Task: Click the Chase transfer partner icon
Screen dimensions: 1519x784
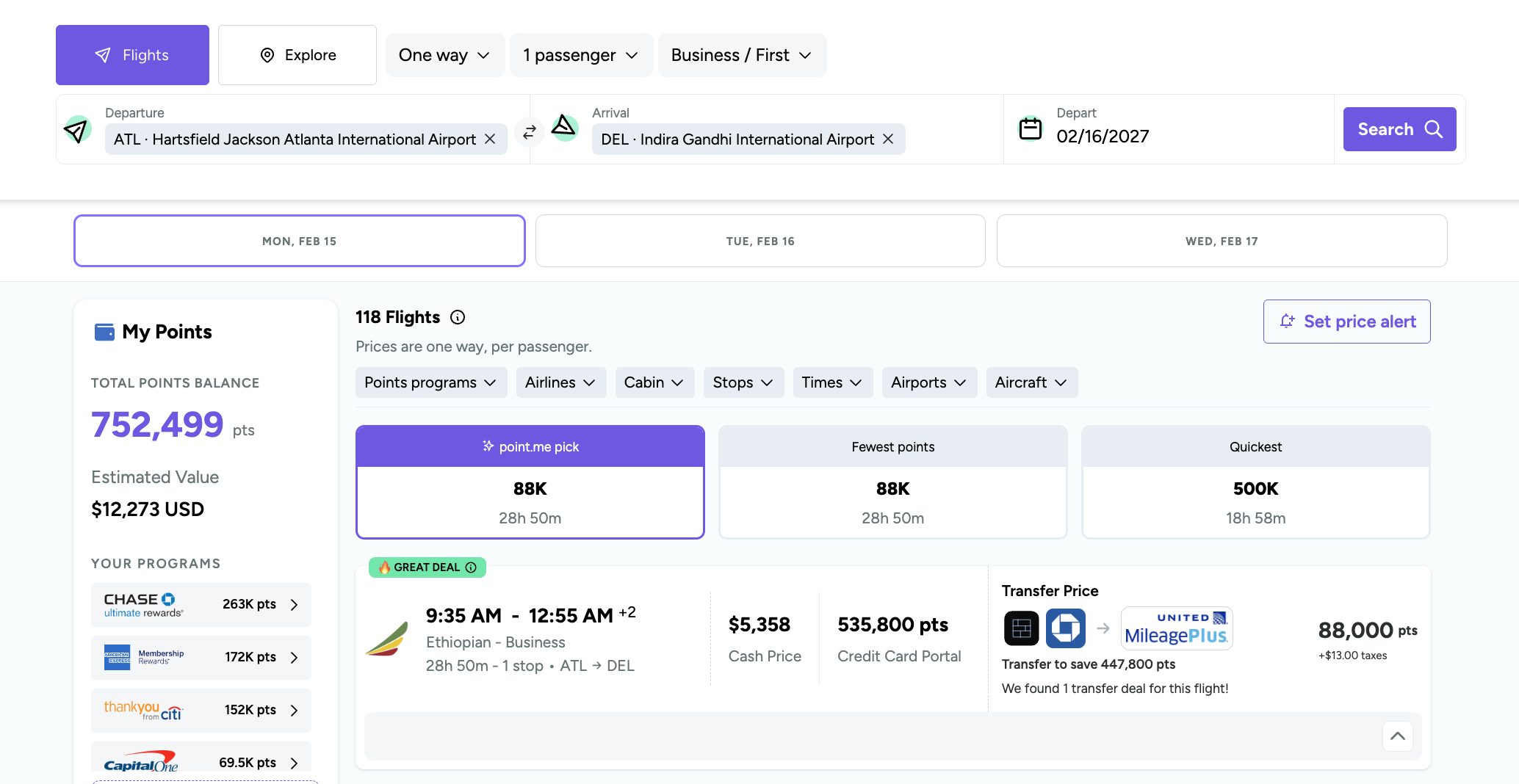Action: [1066, 628]
